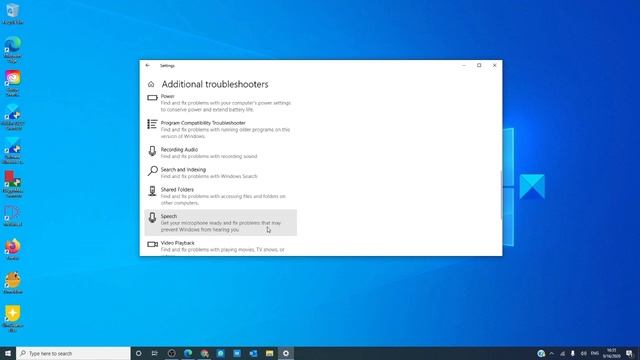Click the volume speaker tray icon

(584, 353)
